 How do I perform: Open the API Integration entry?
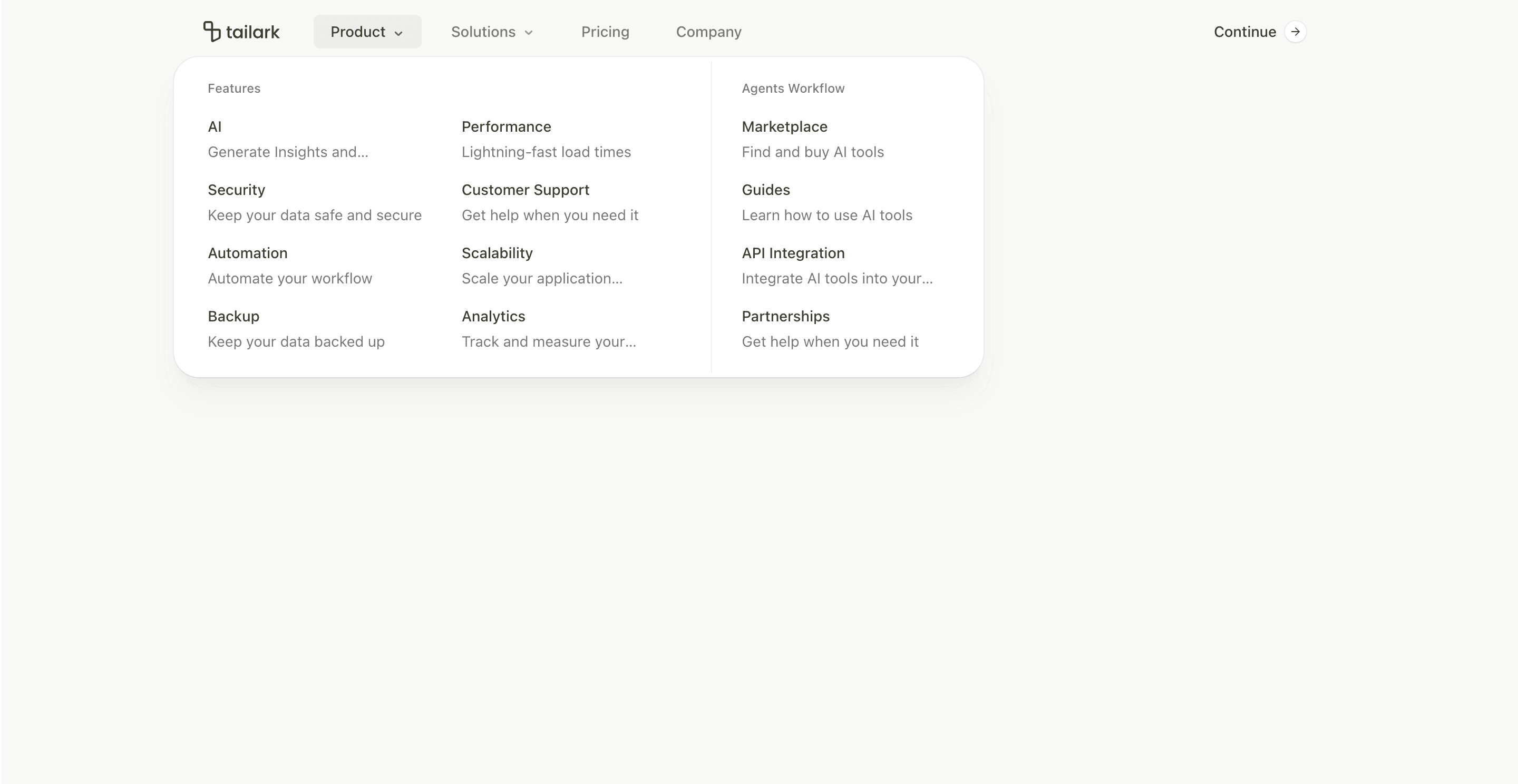pos(793,253)
